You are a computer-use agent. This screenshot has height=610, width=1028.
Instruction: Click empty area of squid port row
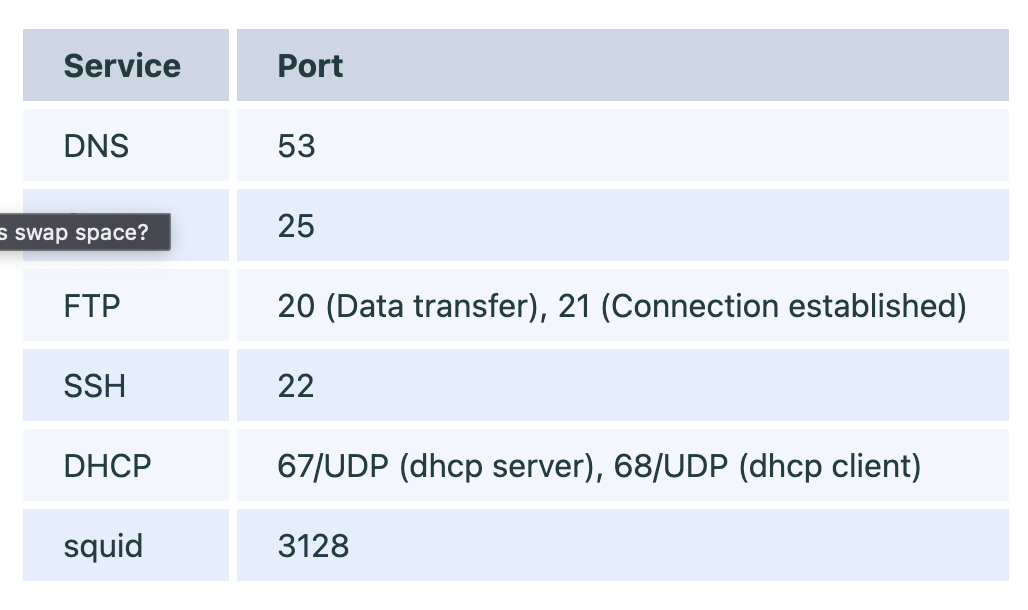click(x=675, y=545)
